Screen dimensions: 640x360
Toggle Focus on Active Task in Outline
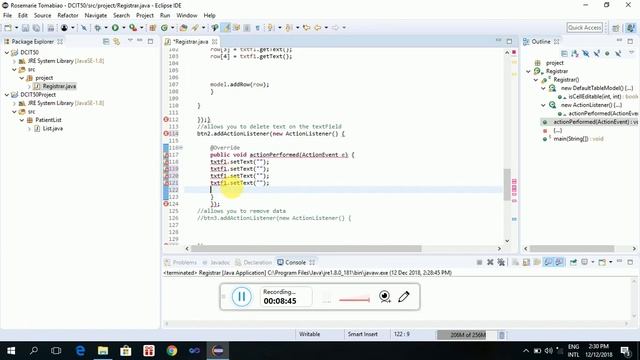[x=564, y=53]
